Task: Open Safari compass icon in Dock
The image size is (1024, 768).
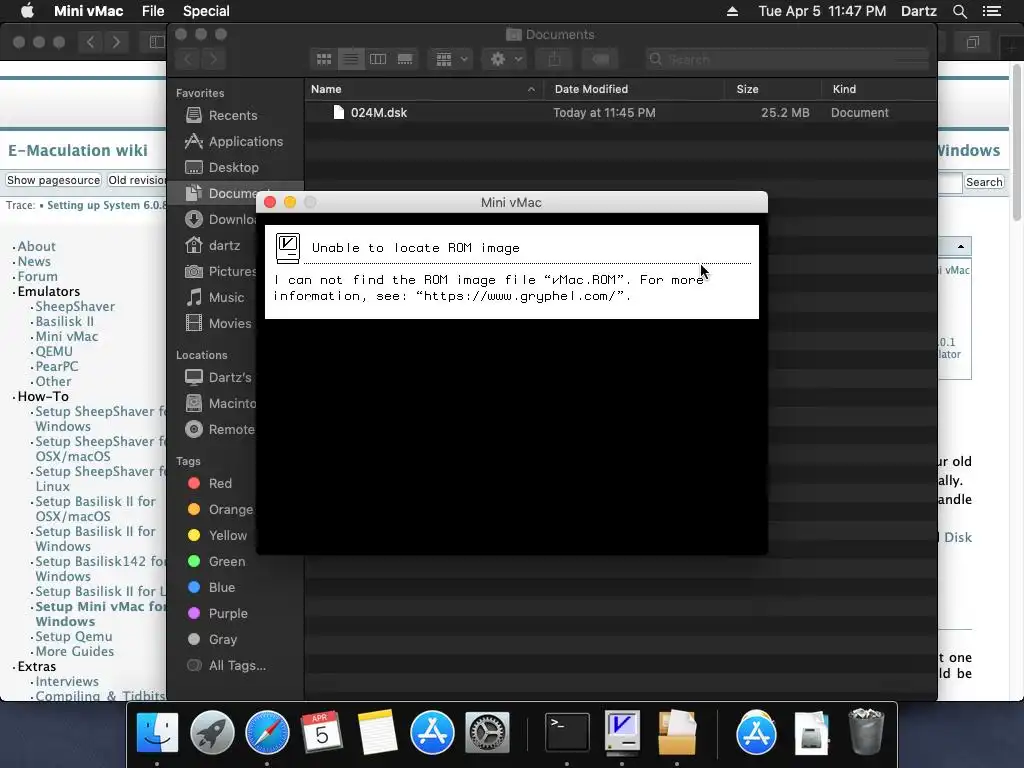Action: [267, 733]
